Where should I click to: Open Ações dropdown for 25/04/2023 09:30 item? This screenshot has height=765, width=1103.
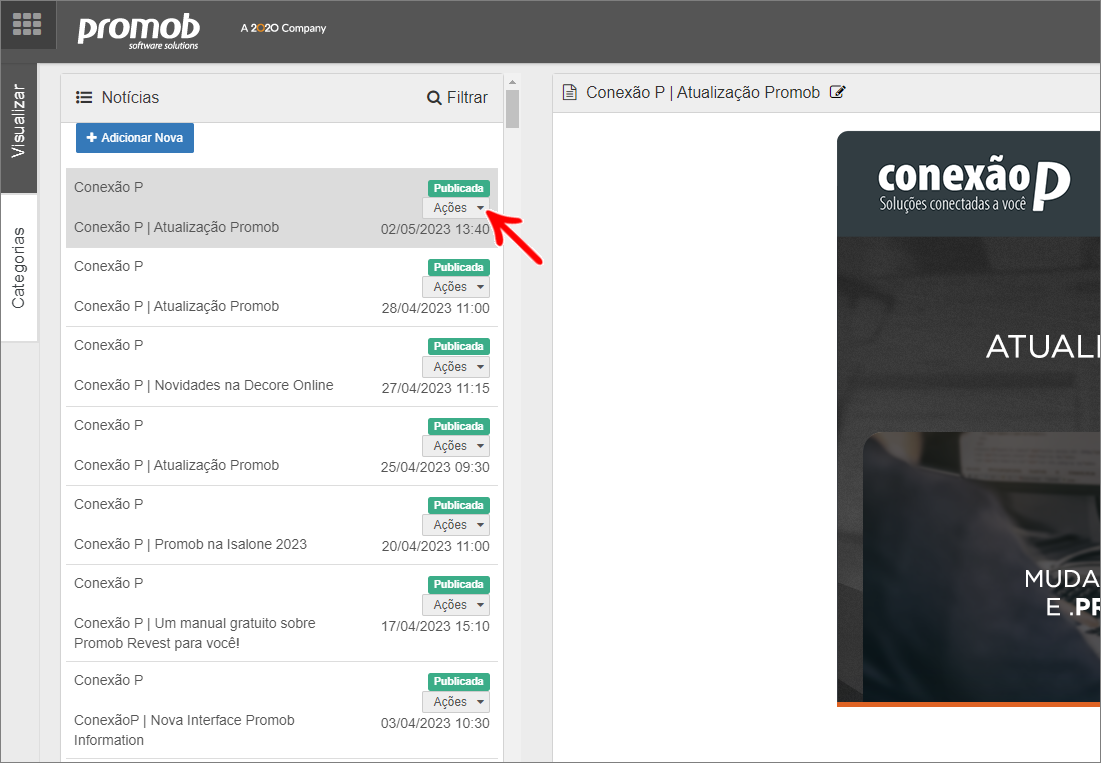coord(456,446)
